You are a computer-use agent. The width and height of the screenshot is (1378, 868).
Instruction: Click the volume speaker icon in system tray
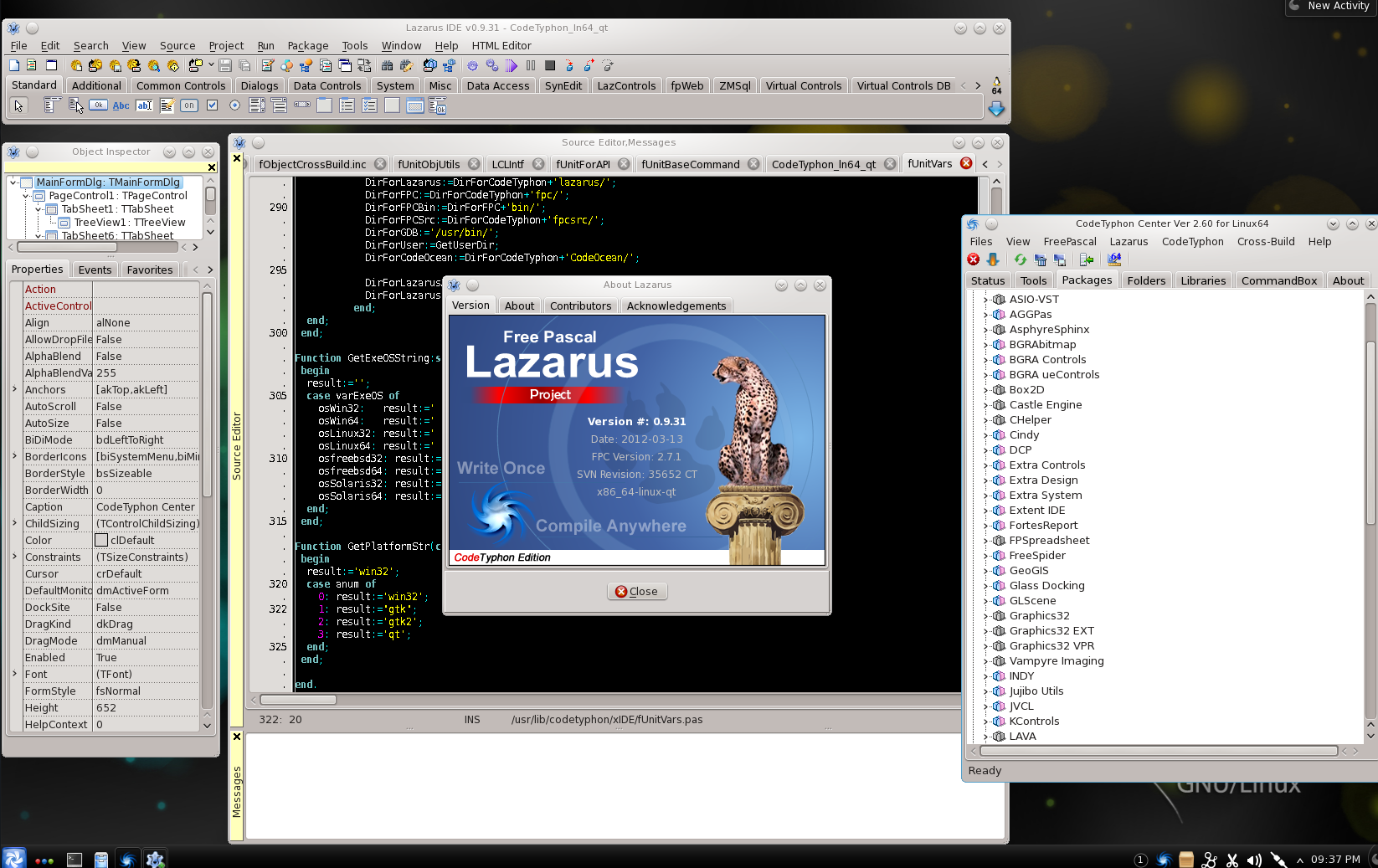point(1254,860)
